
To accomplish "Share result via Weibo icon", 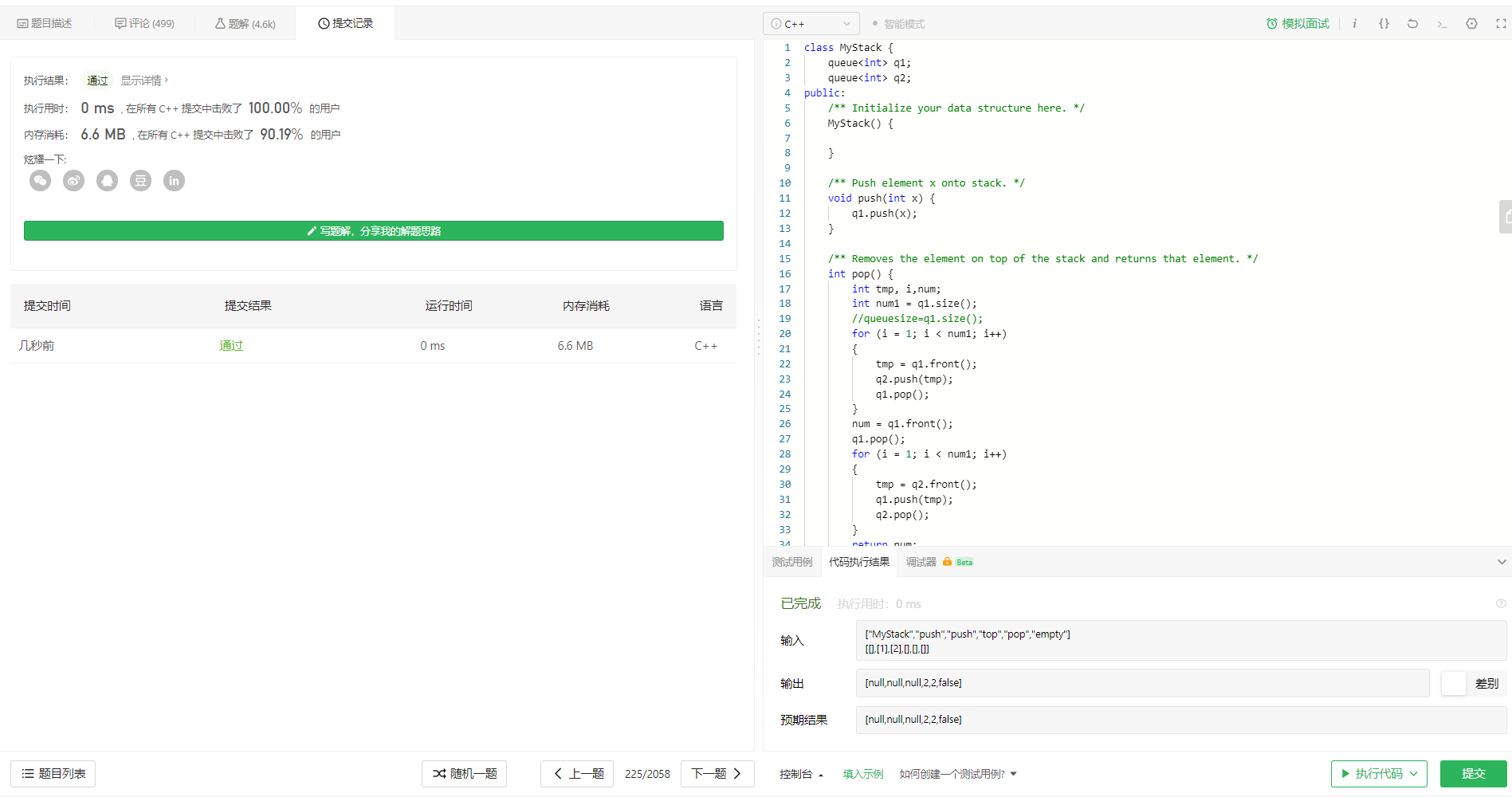I will (73, 181).
